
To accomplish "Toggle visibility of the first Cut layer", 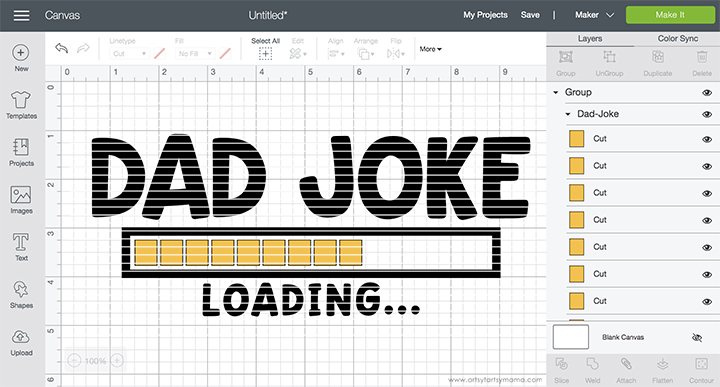I will coord(707,139).
